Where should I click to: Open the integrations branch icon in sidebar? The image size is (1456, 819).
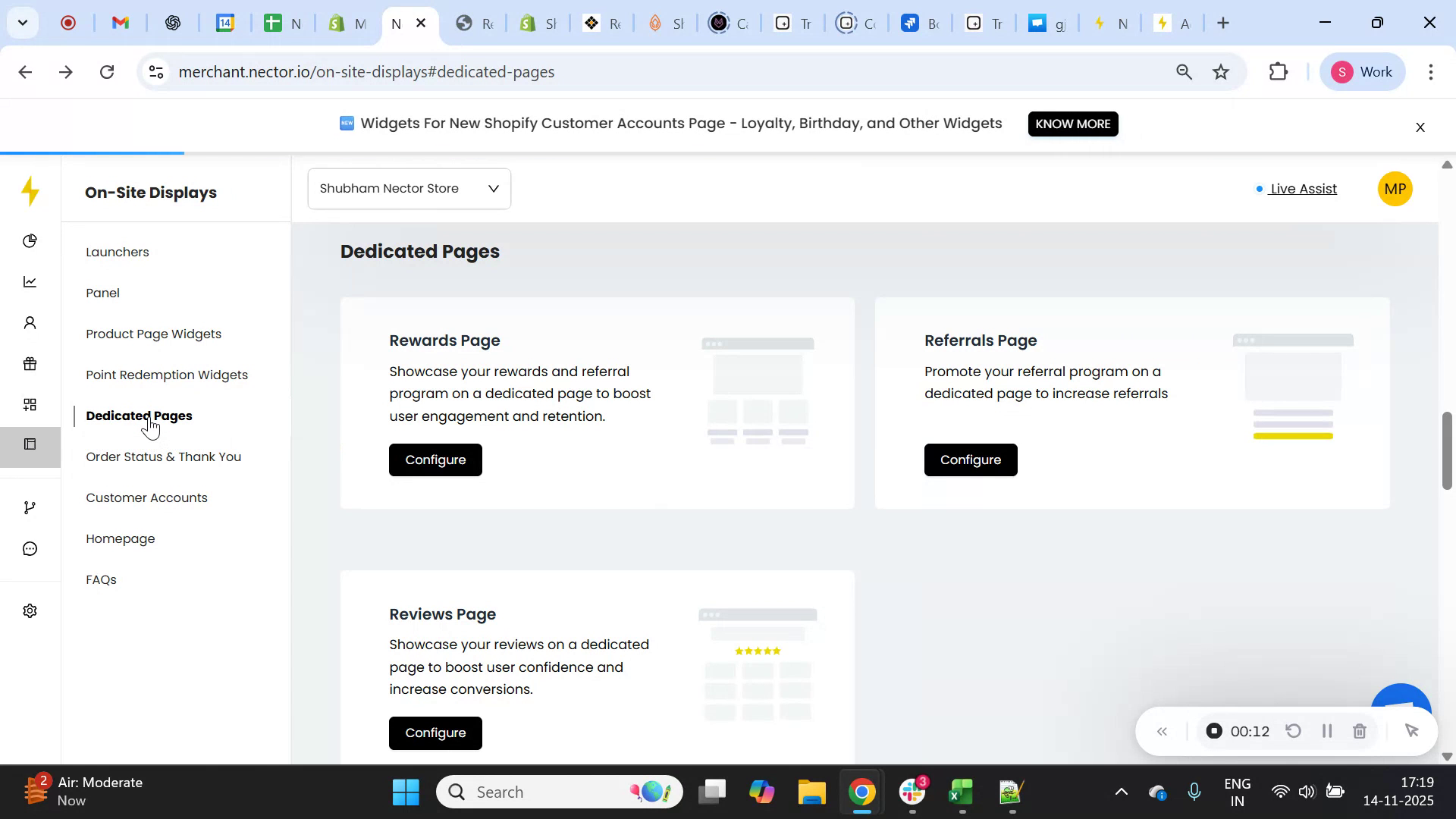(30, 507)
